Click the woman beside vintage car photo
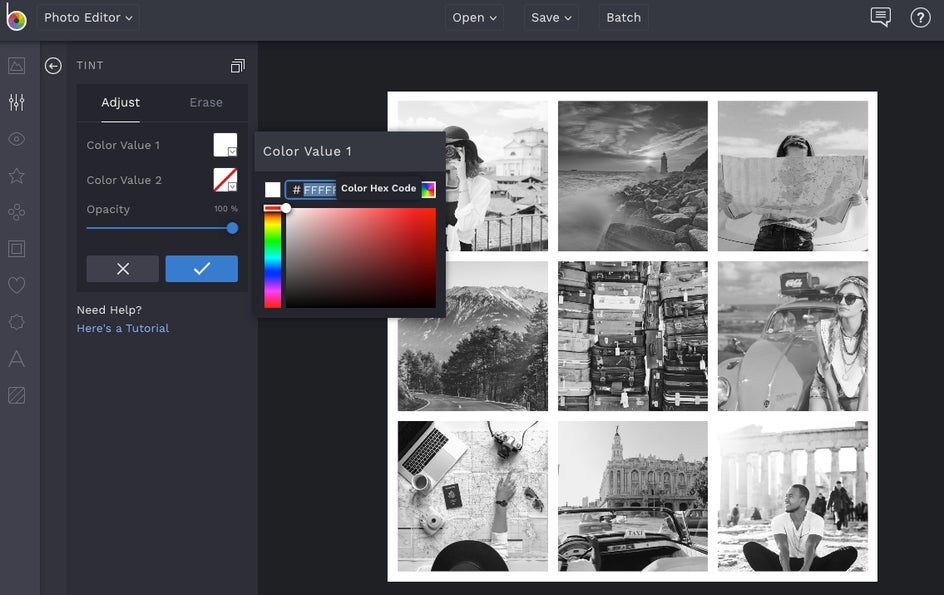Image resolution: width=944 pixels, height=595 pixels. tap(793, 336)
